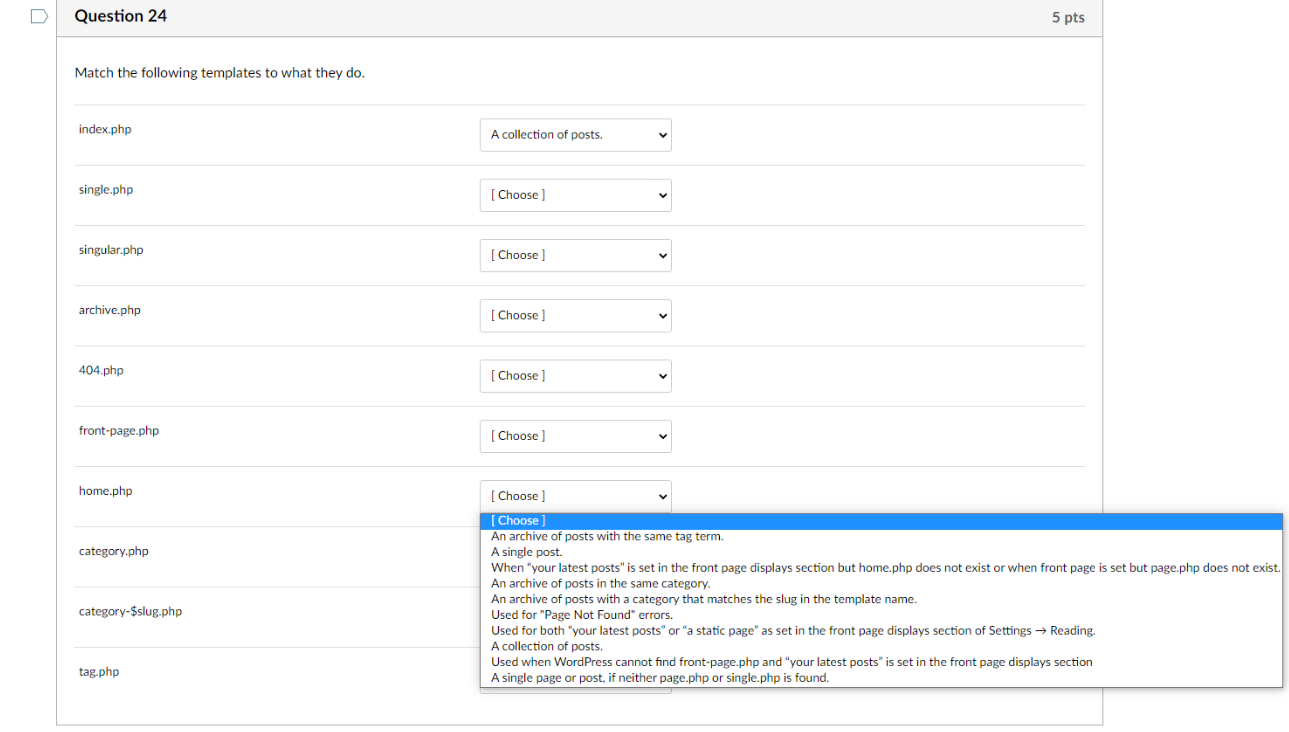Click the 'Question 24' heading

121,16
